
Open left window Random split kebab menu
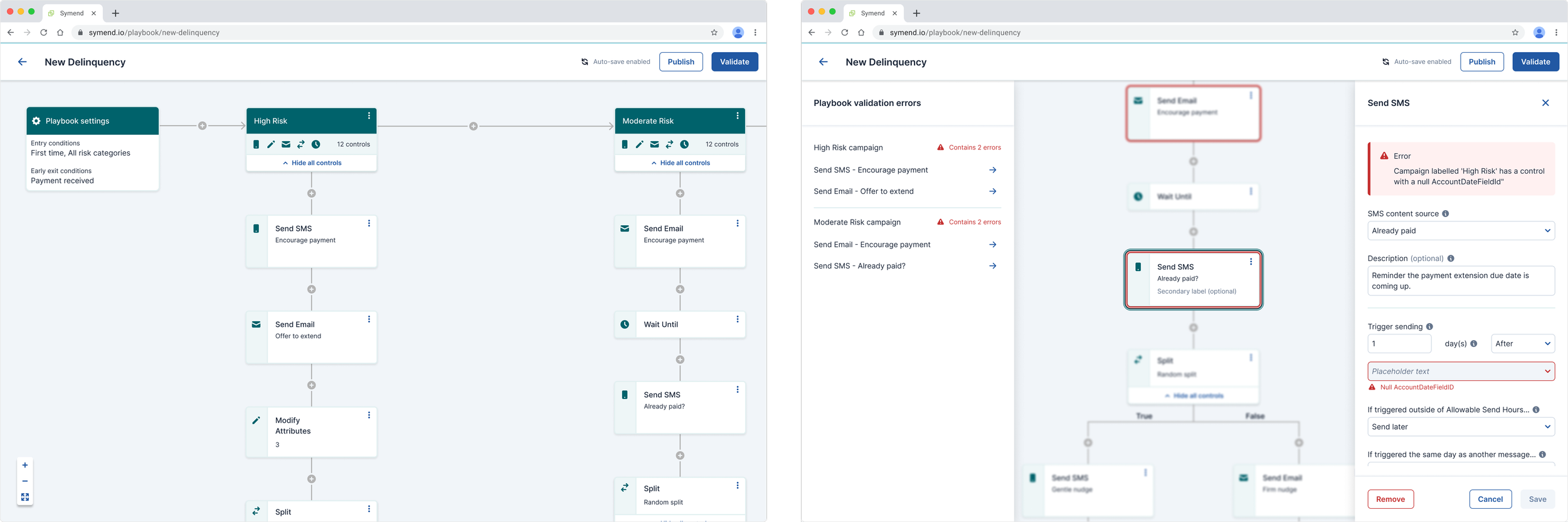click(738, 486)
